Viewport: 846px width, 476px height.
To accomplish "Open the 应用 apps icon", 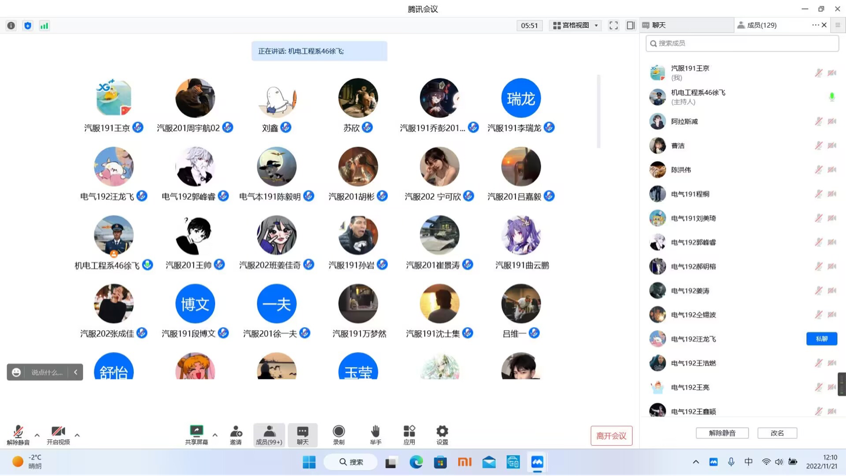I will [x=409, y=434].
